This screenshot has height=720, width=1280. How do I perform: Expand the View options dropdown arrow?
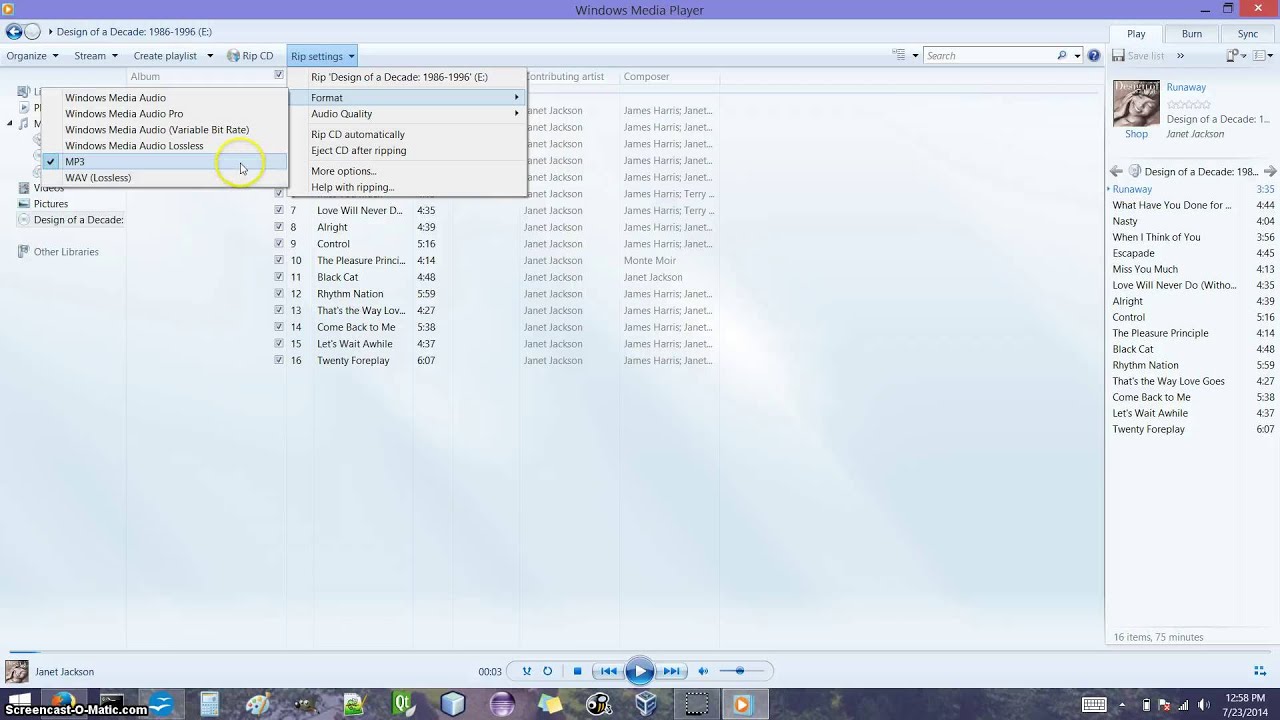click(914, 56)
